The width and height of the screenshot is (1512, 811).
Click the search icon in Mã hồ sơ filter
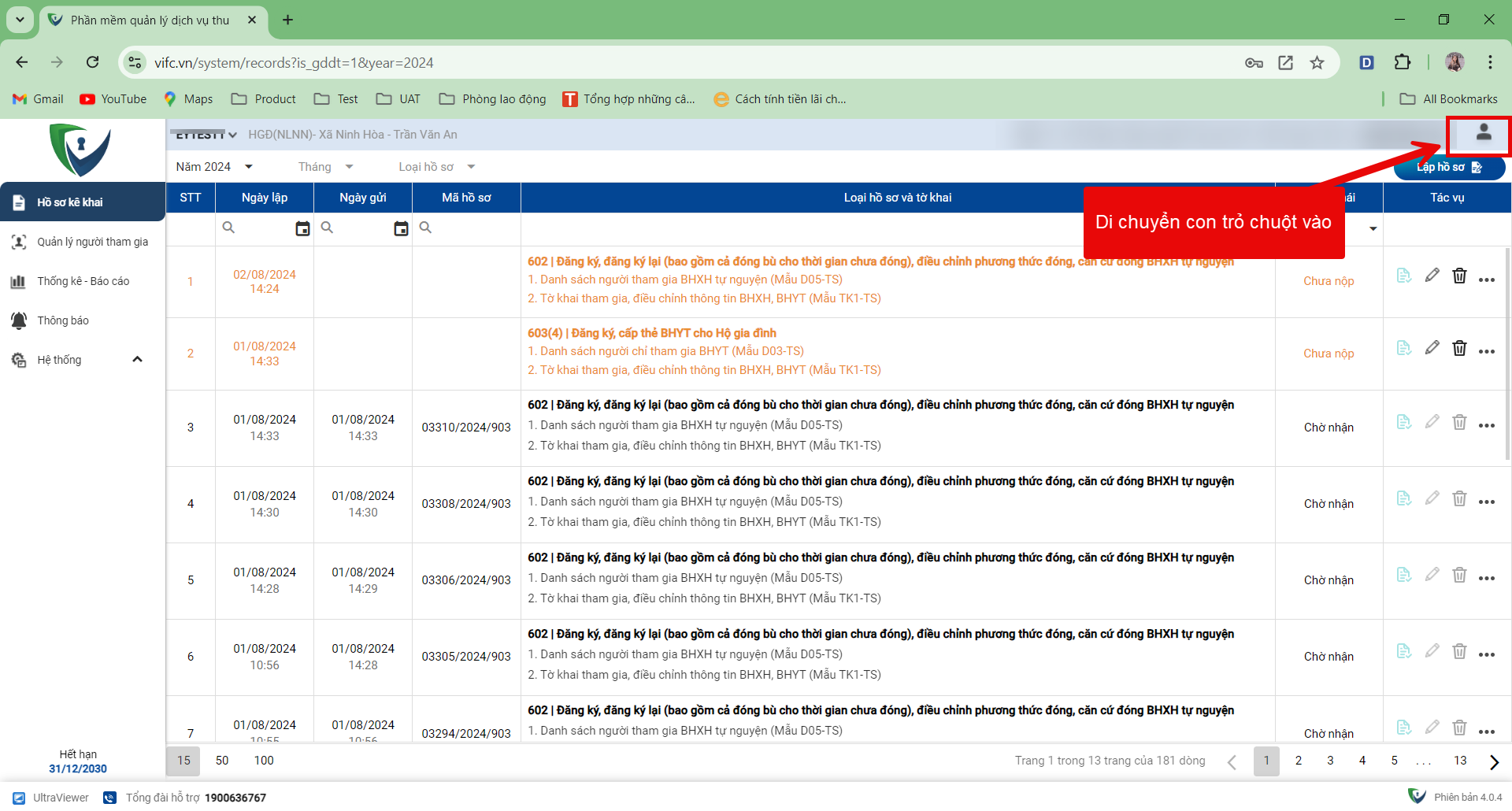pos(425,228)
